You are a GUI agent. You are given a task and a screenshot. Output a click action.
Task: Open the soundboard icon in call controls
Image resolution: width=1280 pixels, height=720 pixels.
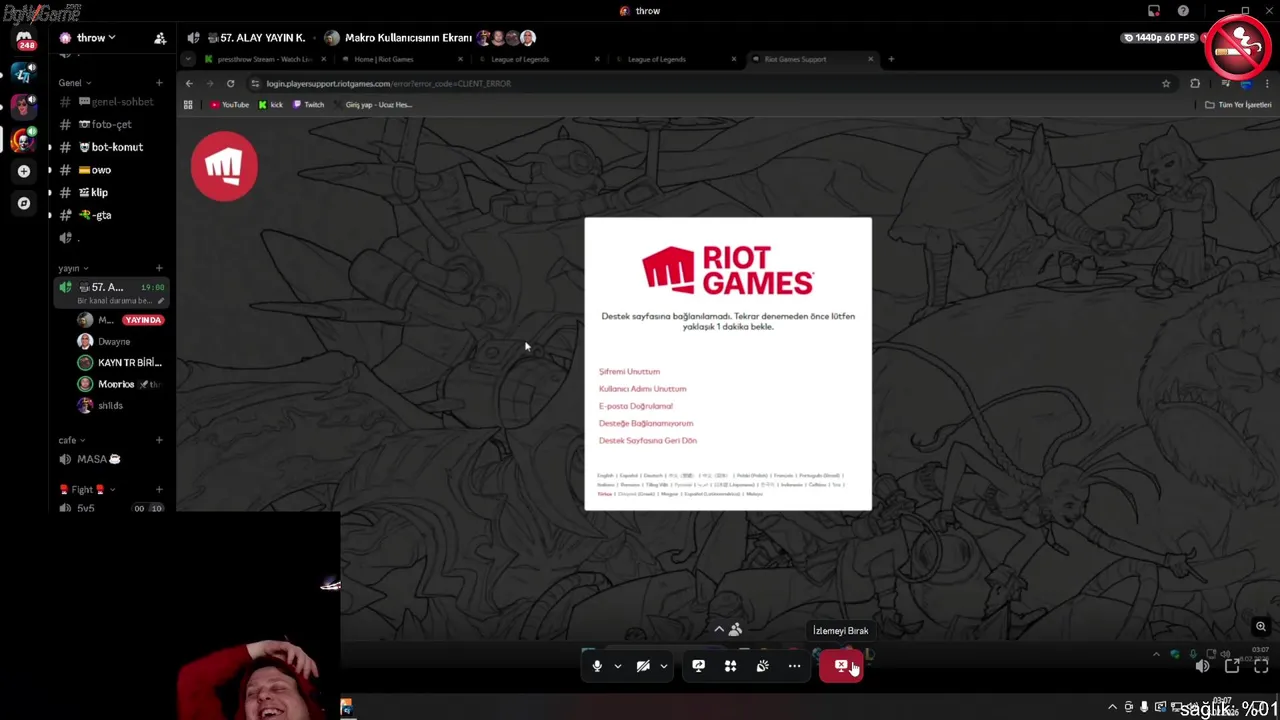click(762, 666)
